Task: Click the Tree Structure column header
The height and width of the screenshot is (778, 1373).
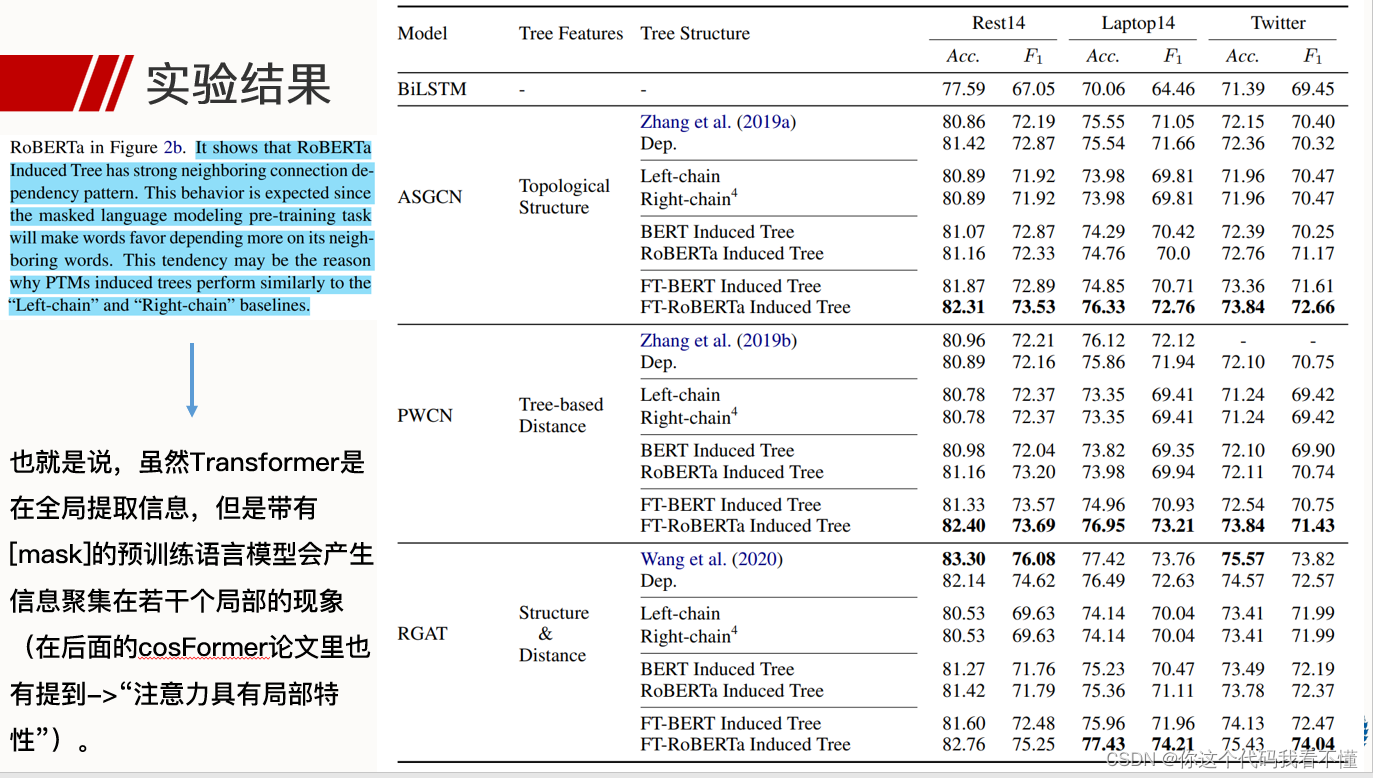Action: [695, 33]
